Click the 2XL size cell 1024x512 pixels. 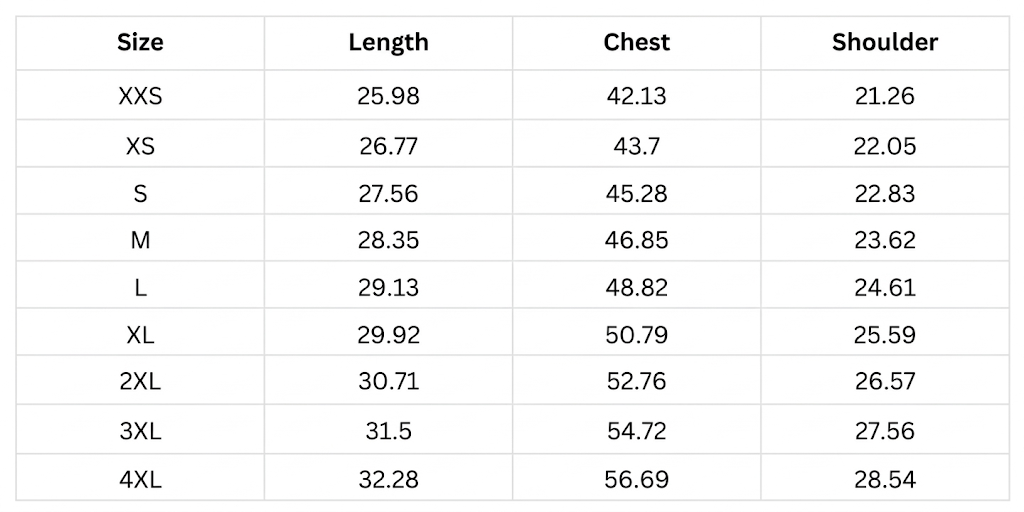[x=140, y=382]
